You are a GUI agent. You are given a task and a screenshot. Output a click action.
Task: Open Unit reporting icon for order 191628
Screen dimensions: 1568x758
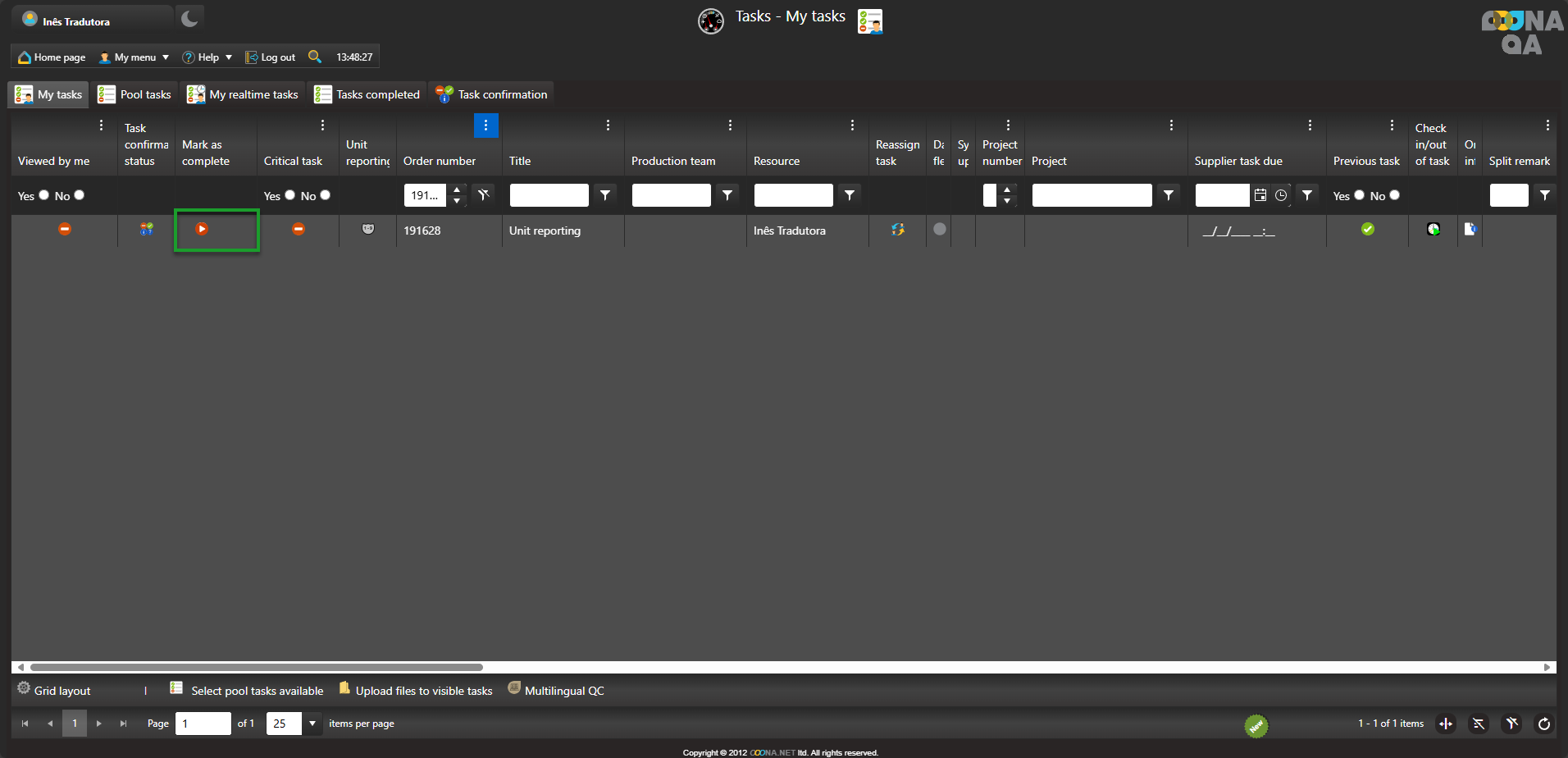368,230
